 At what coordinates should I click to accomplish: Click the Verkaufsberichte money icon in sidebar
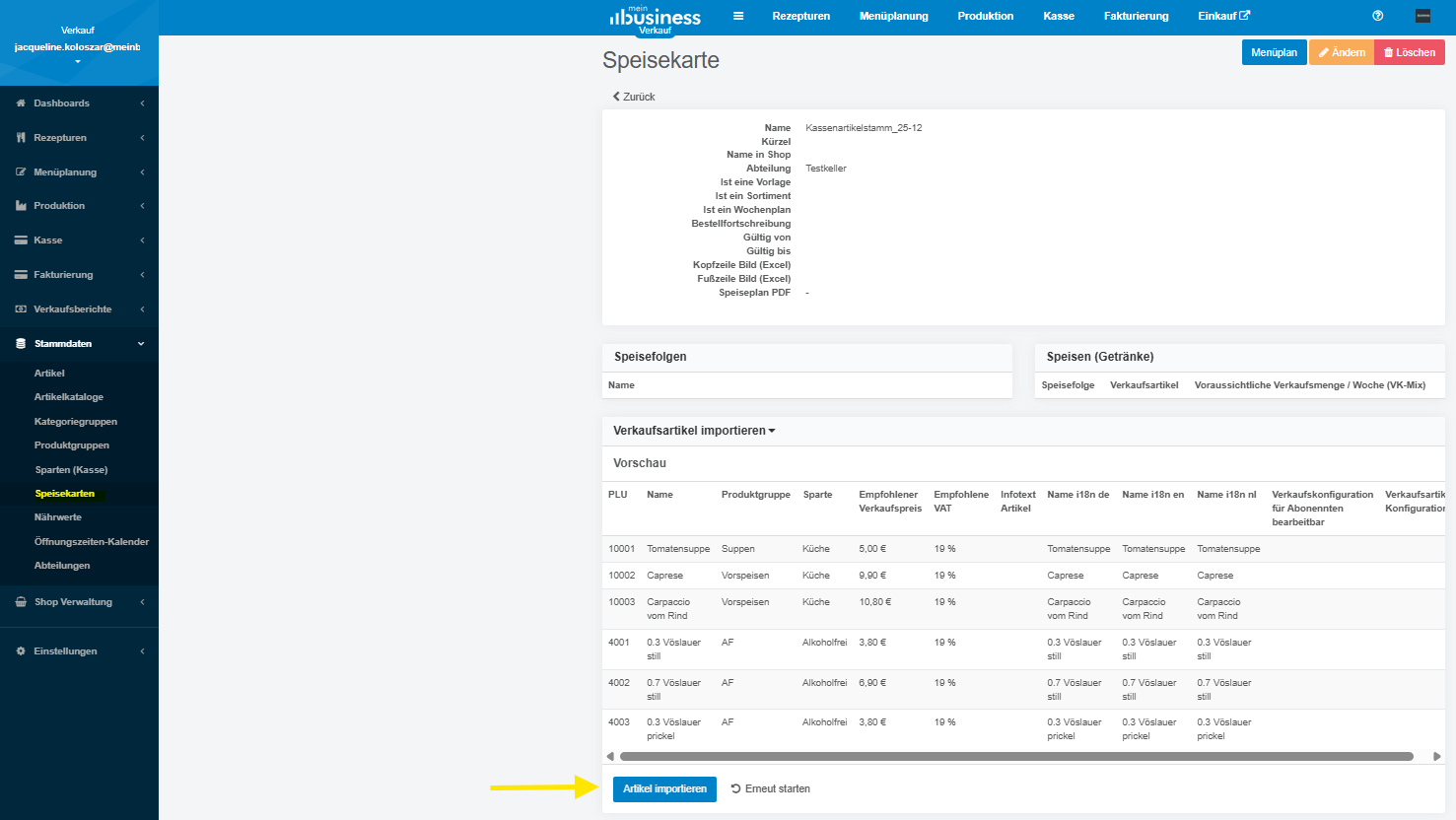click(21, 309)
